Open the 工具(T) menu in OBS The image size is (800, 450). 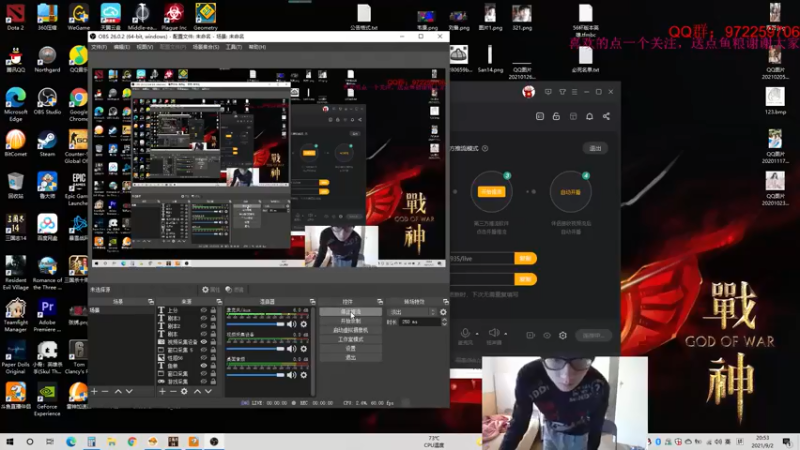point(234,47)
